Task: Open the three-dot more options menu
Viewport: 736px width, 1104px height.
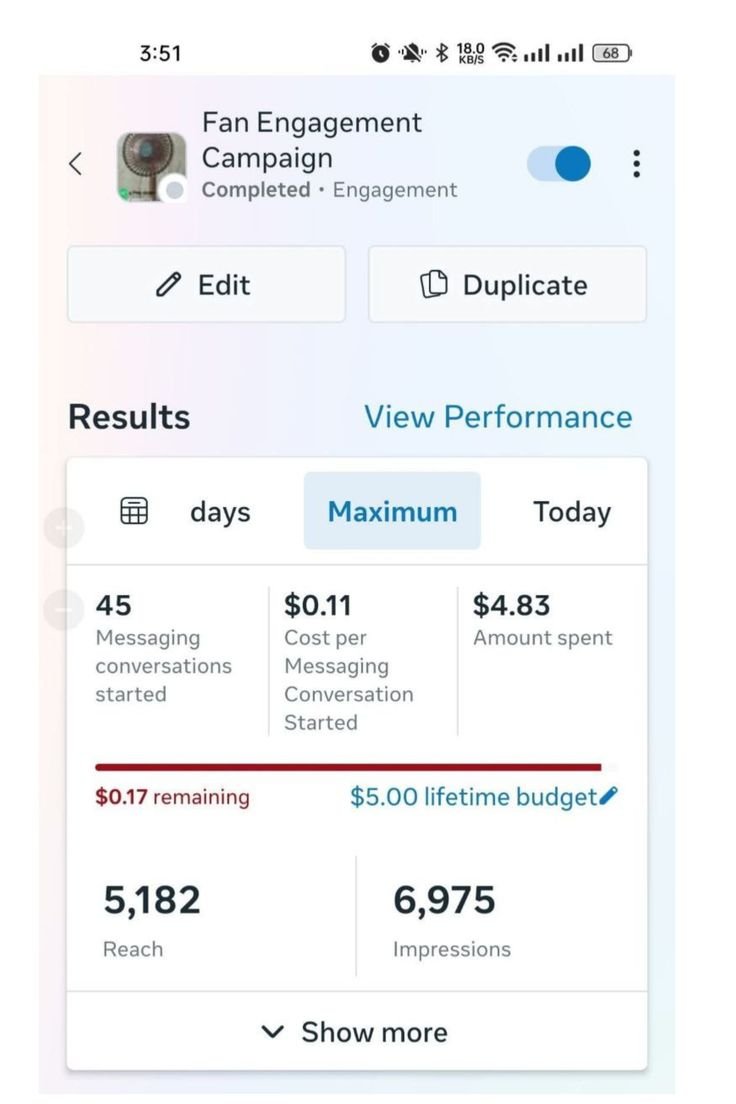Action: [636, 164]
